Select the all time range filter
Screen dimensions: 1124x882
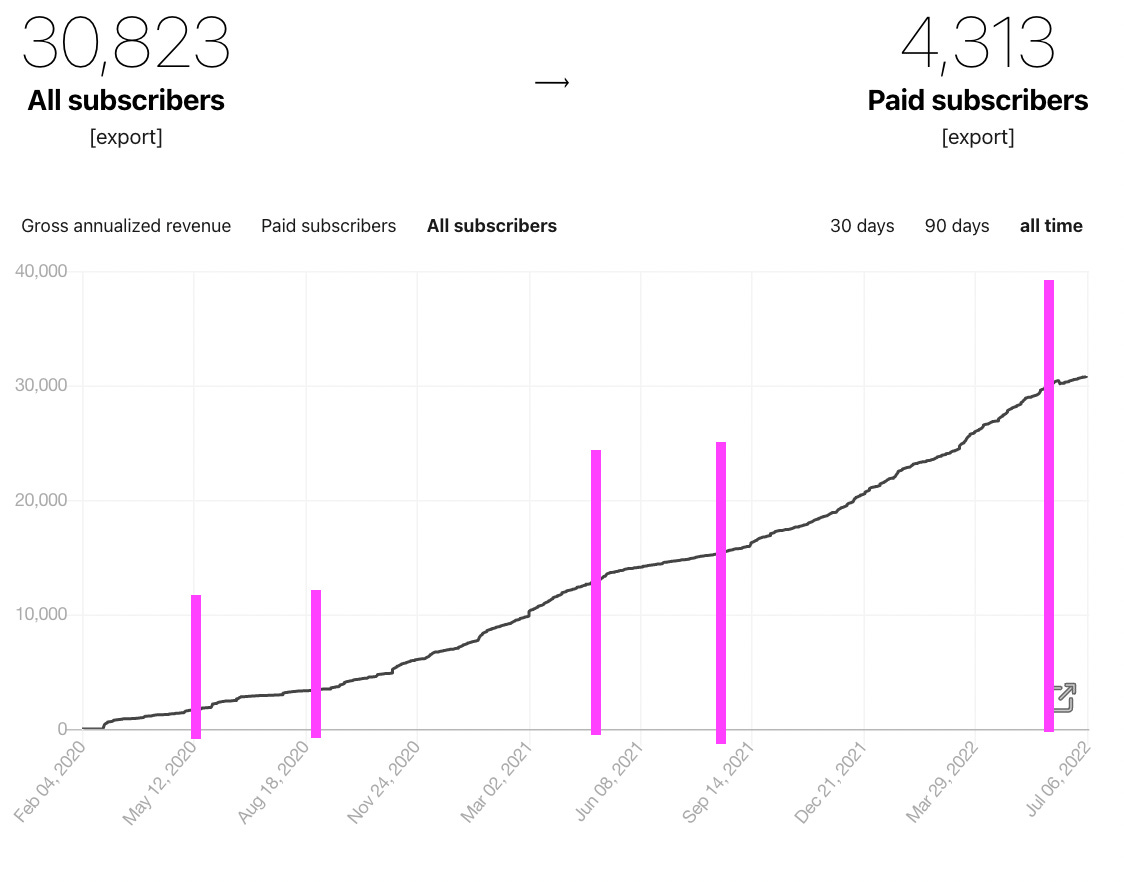(x=1051, y=226)
